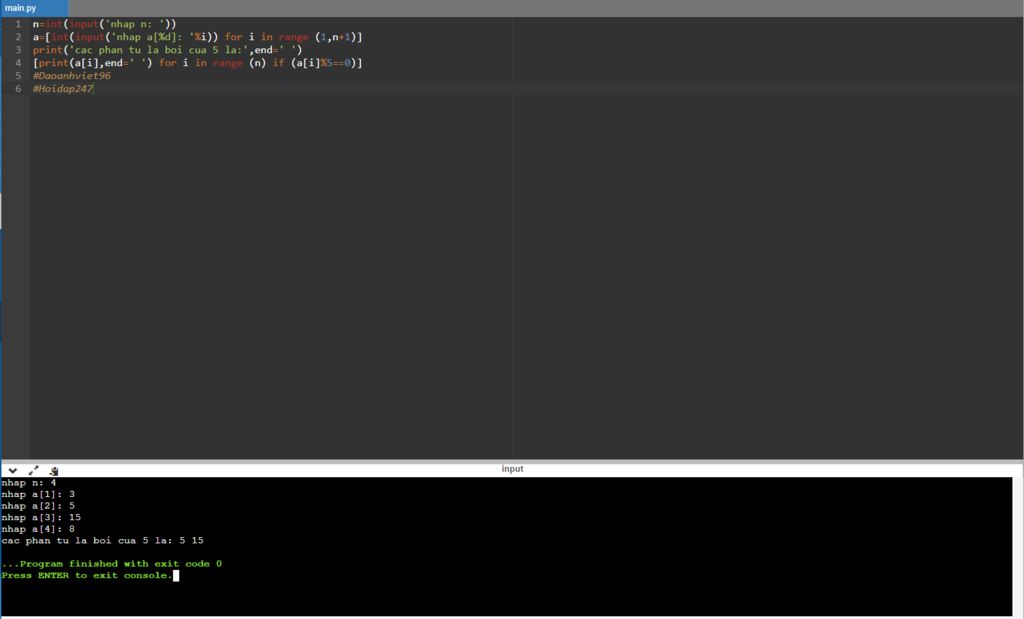Click the console line 'nhap a[4]: 8'
Viewport: 1024px width, 619px height.
pyautogui.click(x=38, y=529)
